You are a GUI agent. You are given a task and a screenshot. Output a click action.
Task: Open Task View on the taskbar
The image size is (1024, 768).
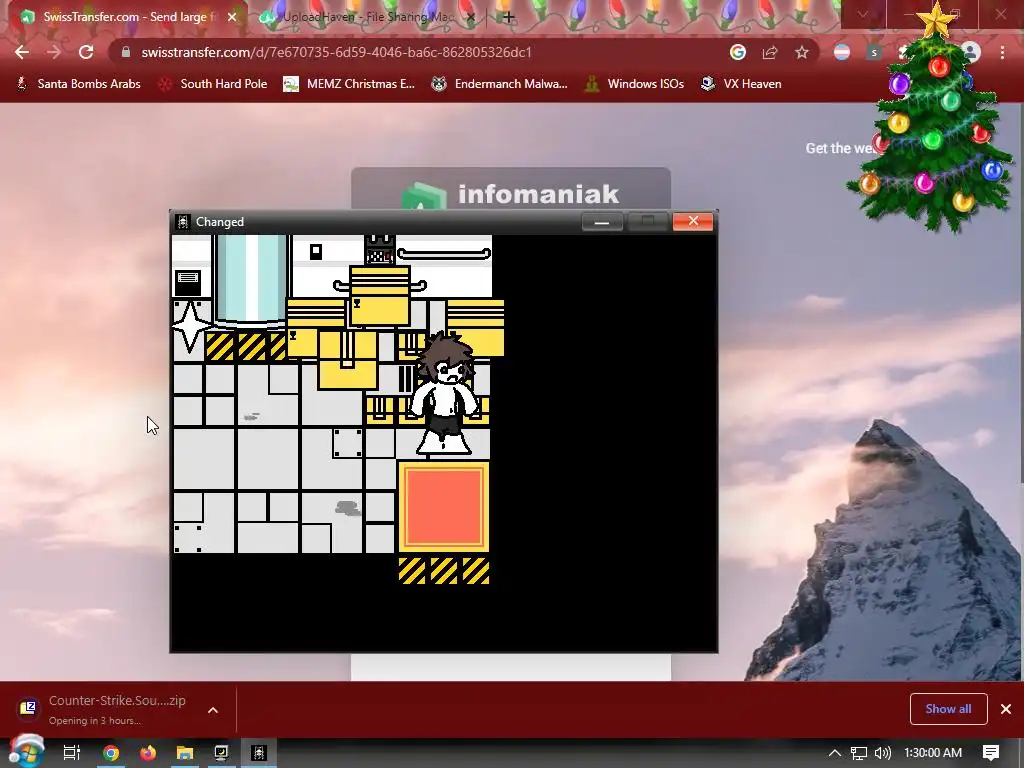point(72,753)
